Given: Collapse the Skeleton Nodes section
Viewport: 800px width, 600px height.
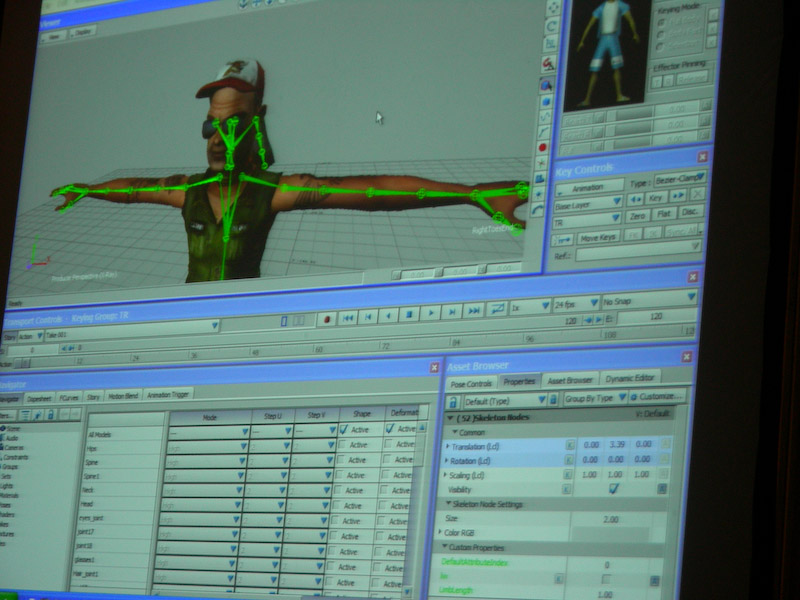Looking at the screenshot, I should pyautogui.click(x=451, y=418).
